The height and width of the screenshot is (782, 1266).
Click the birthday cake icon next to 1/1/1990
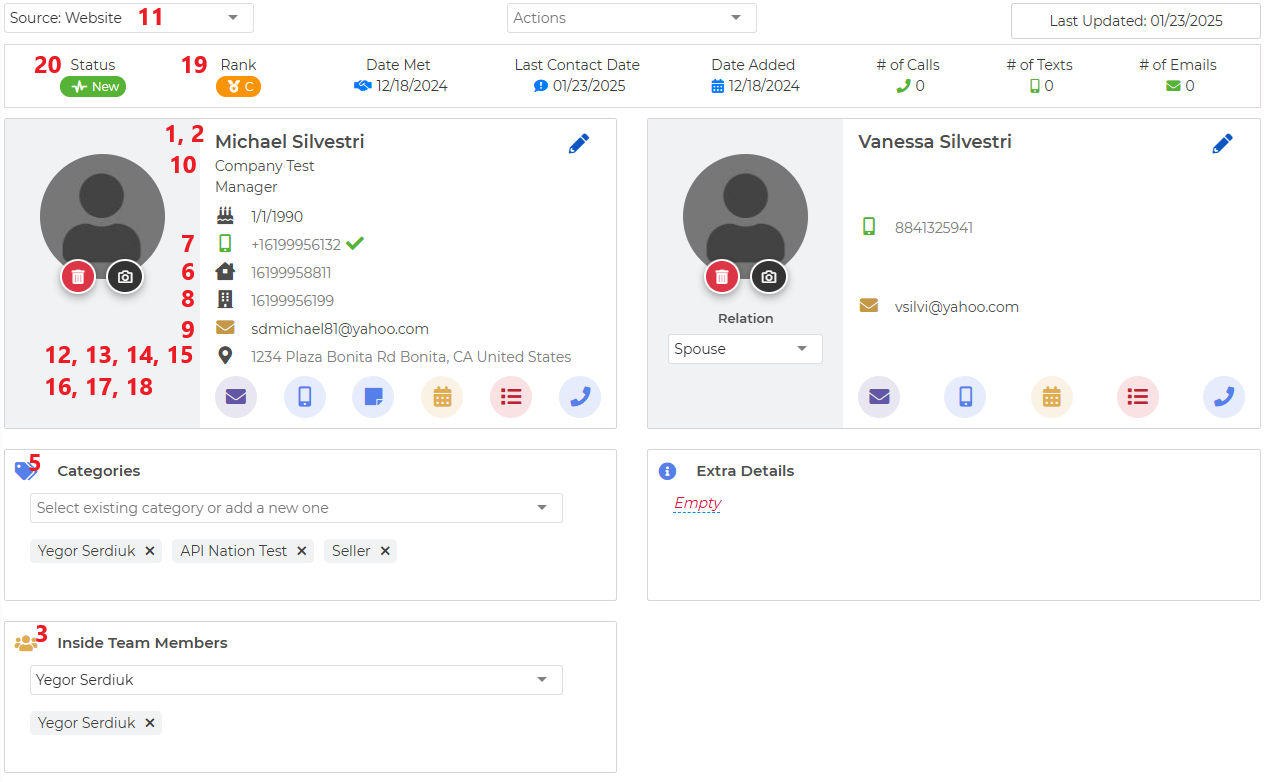(x=225, y=216)
